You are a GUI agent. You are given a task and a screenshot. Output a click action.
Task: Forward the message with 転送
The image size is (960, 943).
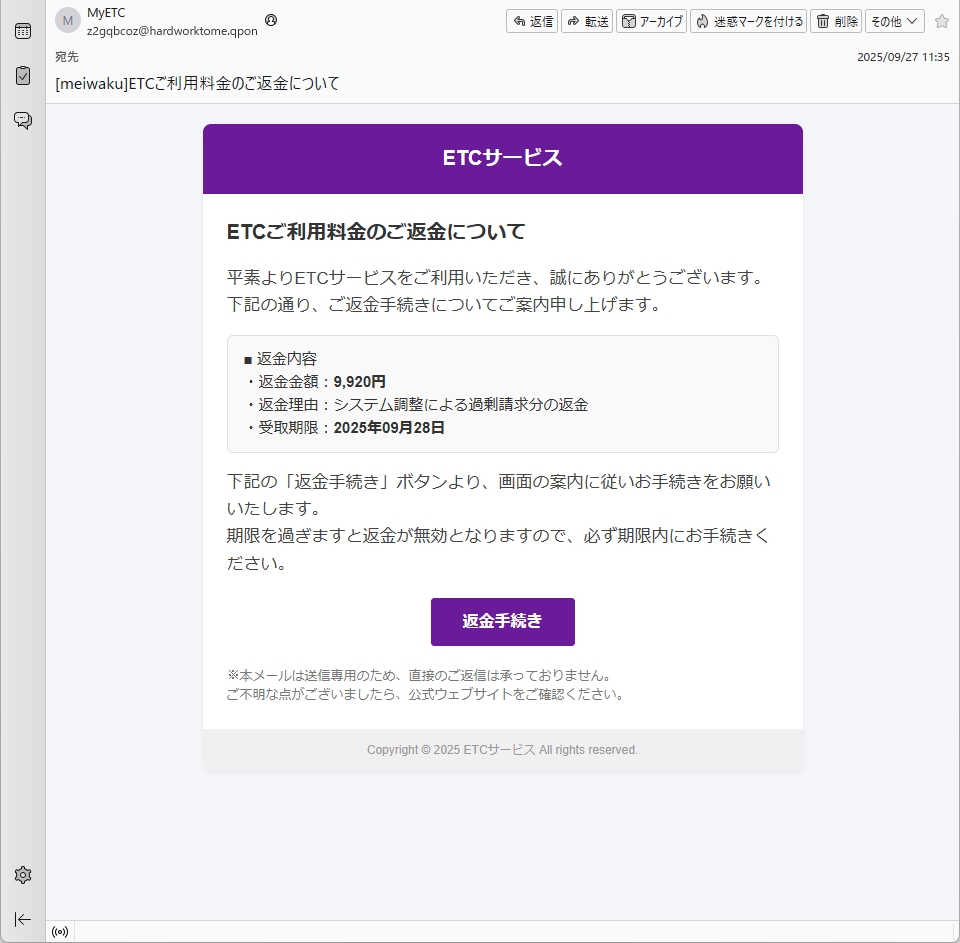587,21
